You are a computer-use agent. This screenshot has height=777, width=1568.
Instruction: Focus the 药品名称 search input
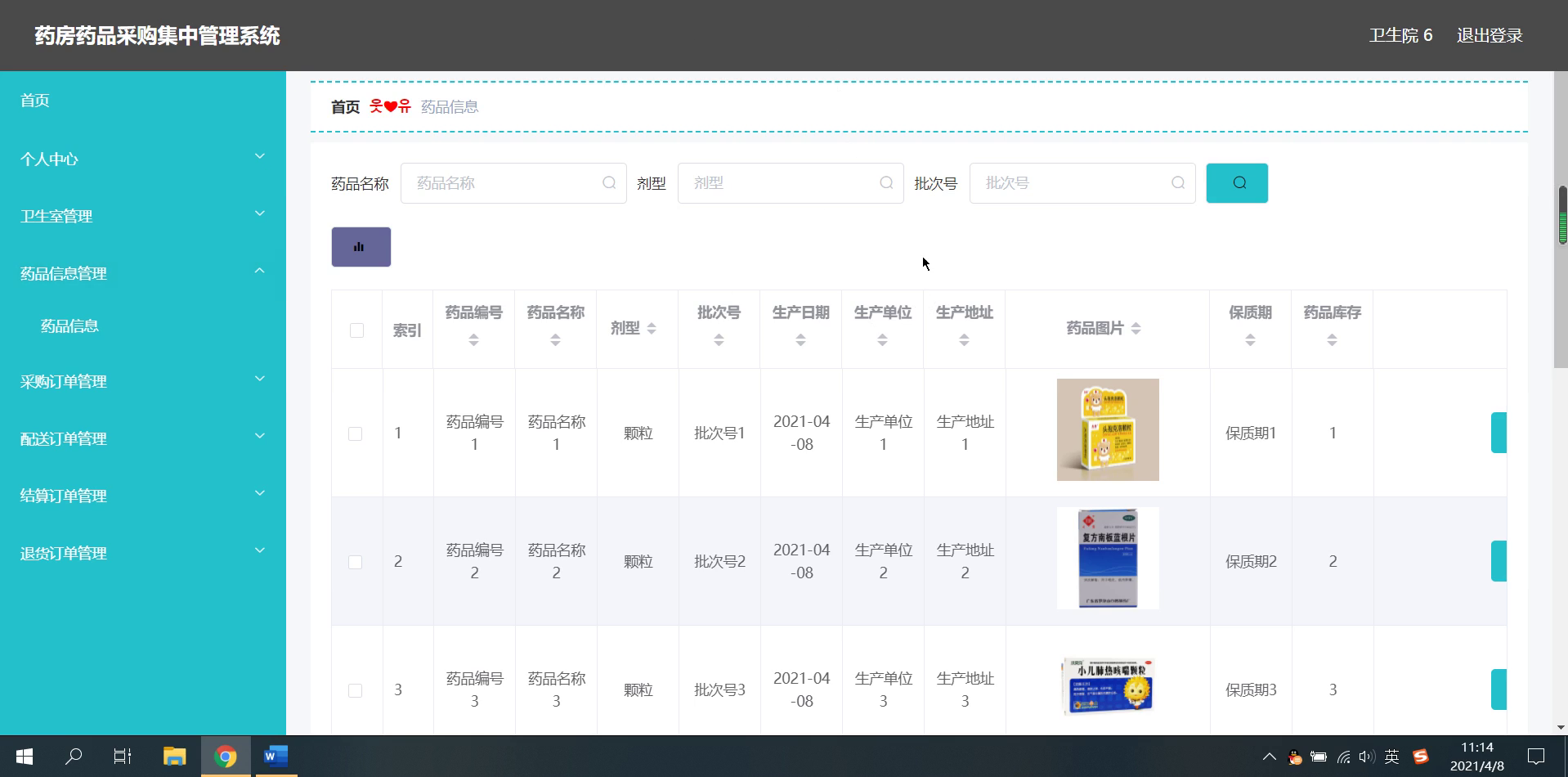[513, 183]
